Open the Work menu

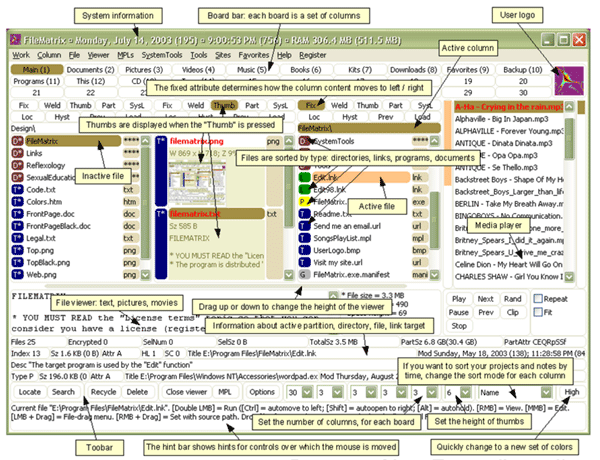[x=21, y=55]
